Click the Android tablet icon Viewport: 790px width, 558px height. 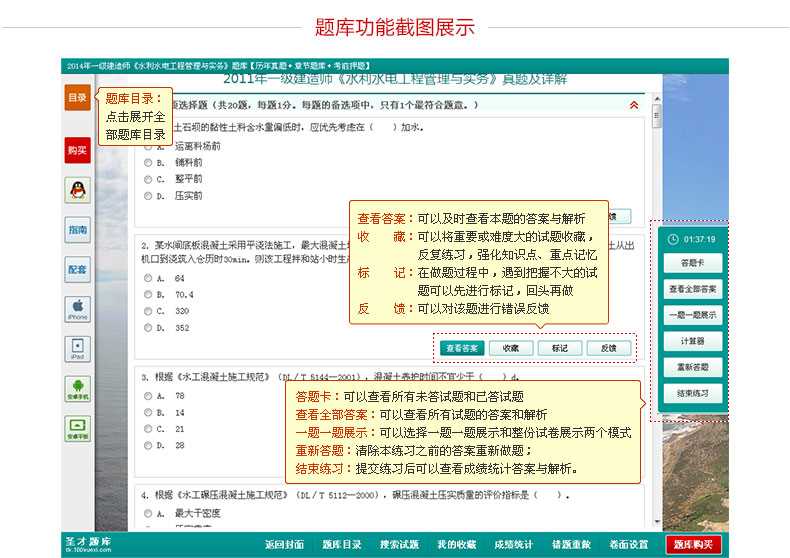click(77, 429)
